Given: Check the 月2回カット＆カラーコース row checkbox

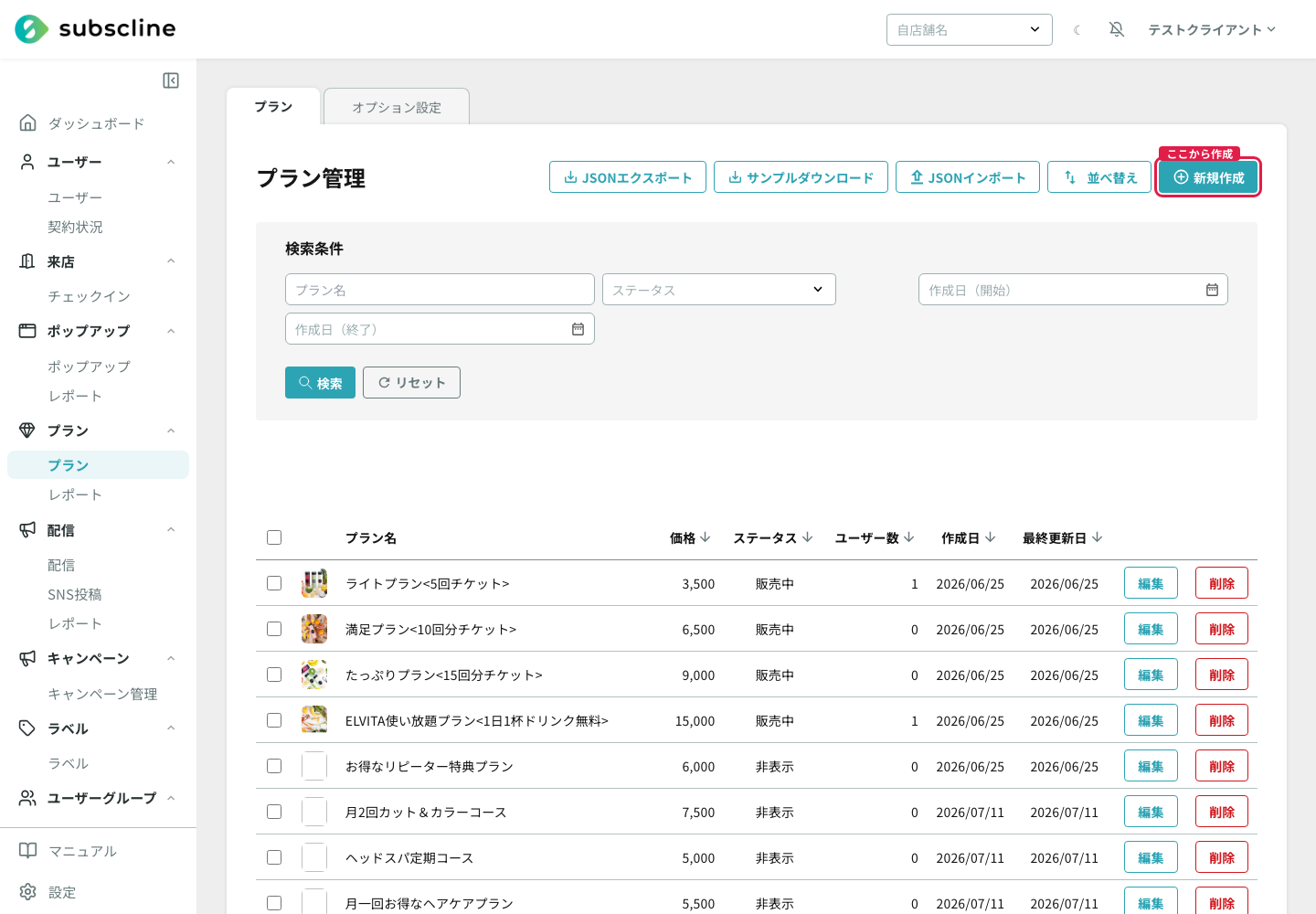Looking at the screenshot, I should tap(274, 812).
